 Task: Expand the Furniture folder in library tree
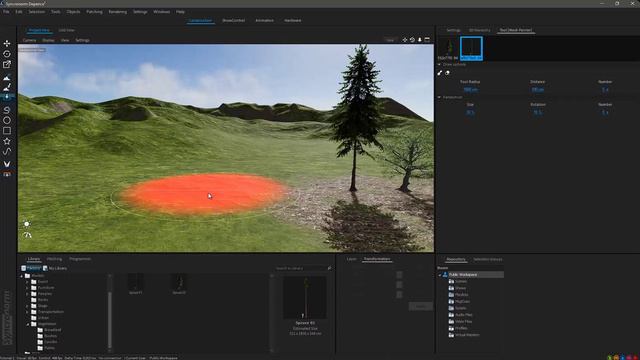(28, 288)
